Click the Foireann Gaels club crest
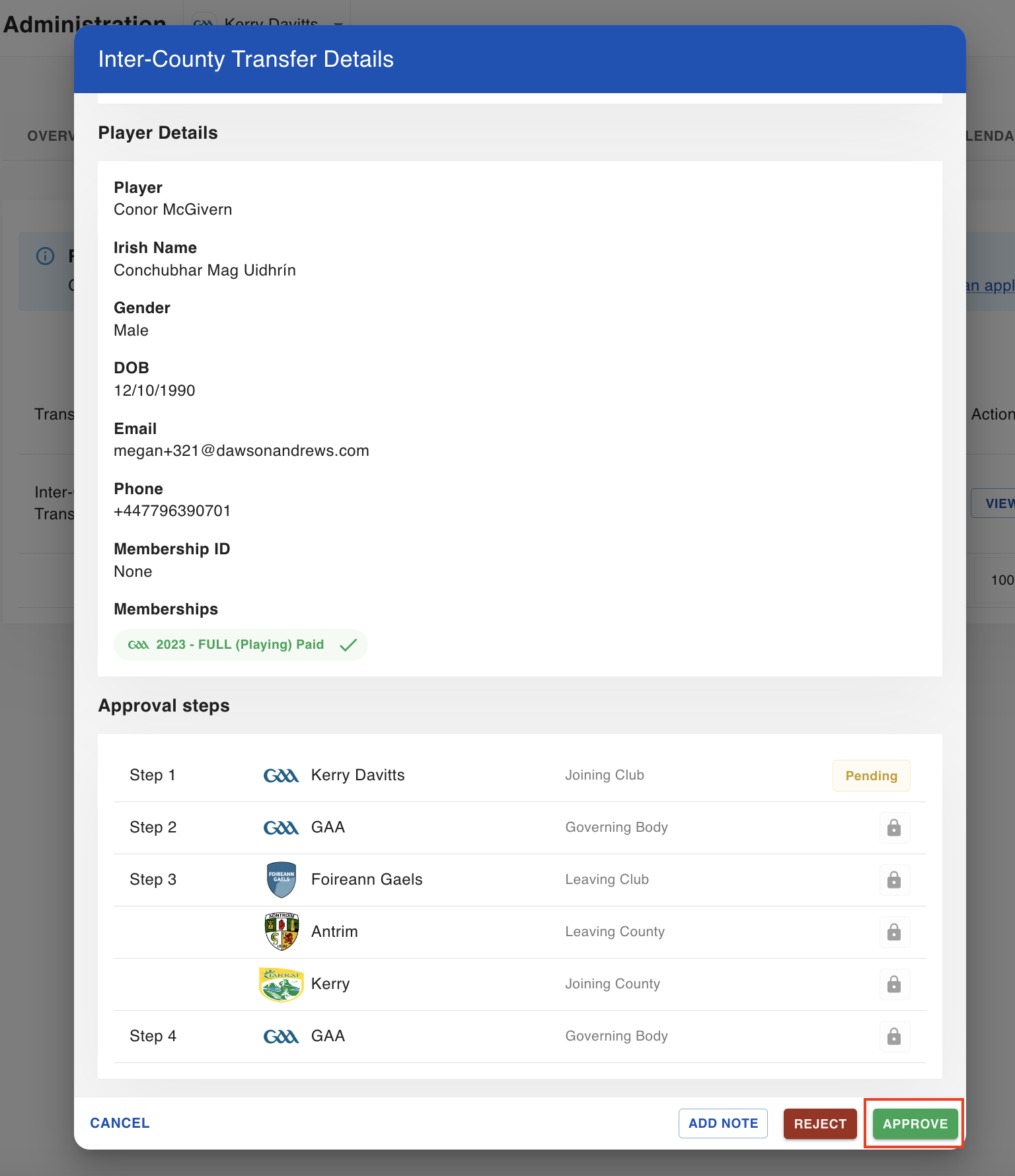This screenshot has height=1176, width=1015. click(x=282, y=879)
